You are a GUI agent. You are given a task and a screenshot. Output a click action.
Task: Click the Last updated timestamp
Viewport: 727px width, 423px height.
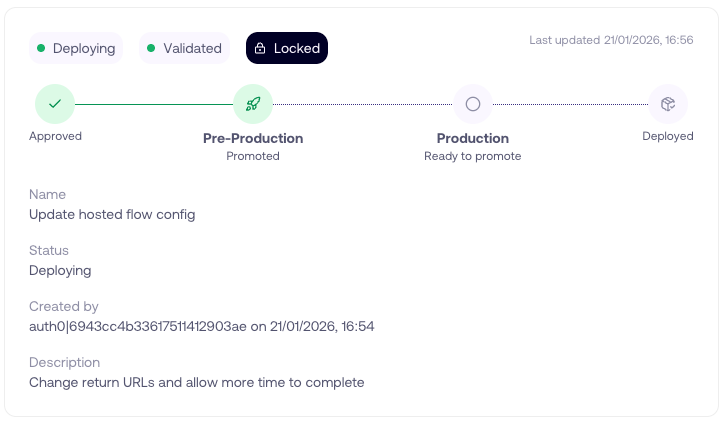tap(611, 41)
